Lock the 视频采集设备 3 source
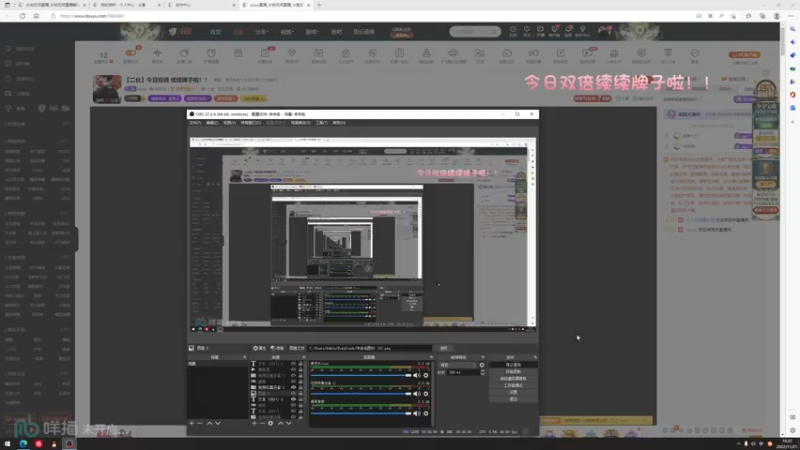Screen dimensions: 800x450 [301, 376]
